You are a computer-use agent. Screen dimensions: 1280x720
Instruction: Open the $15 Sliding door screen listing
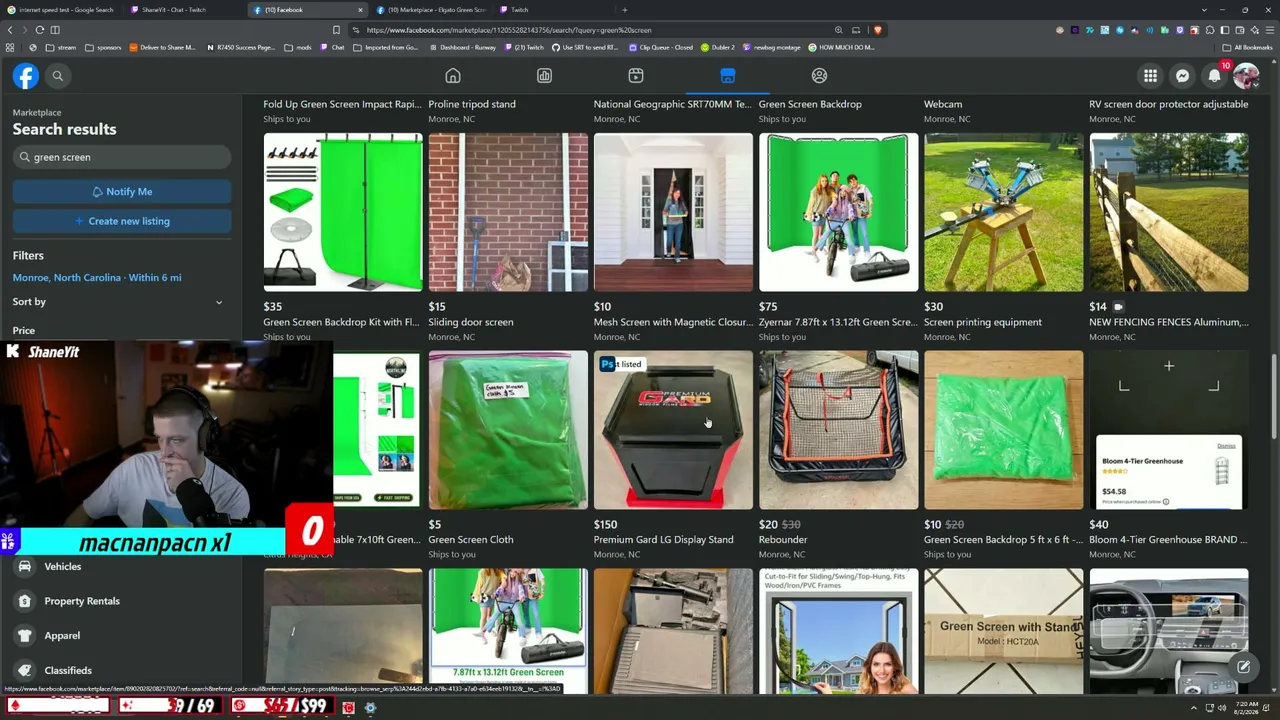pos(508,237)
